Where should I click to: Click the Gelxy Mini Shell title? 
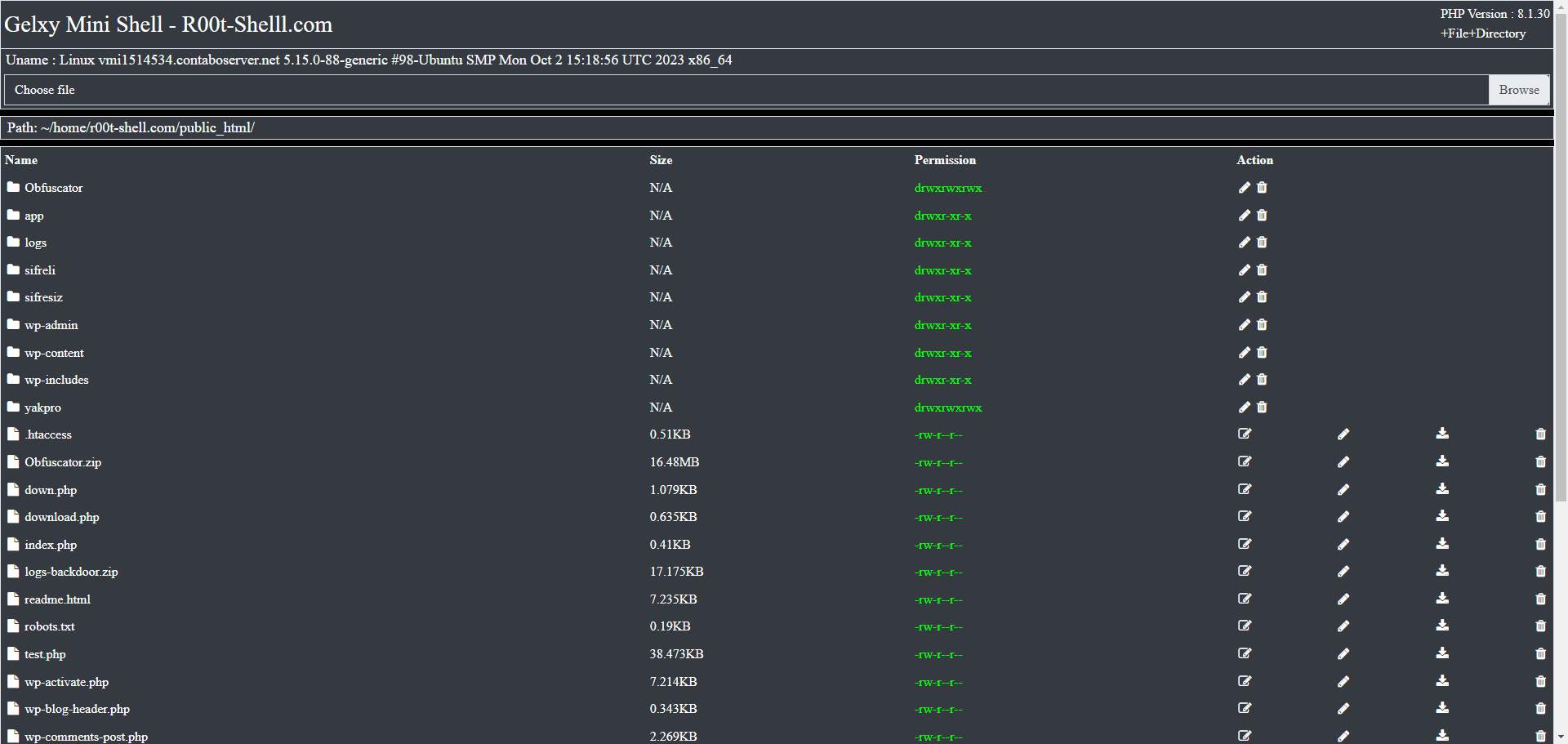[x=168, y=25]
